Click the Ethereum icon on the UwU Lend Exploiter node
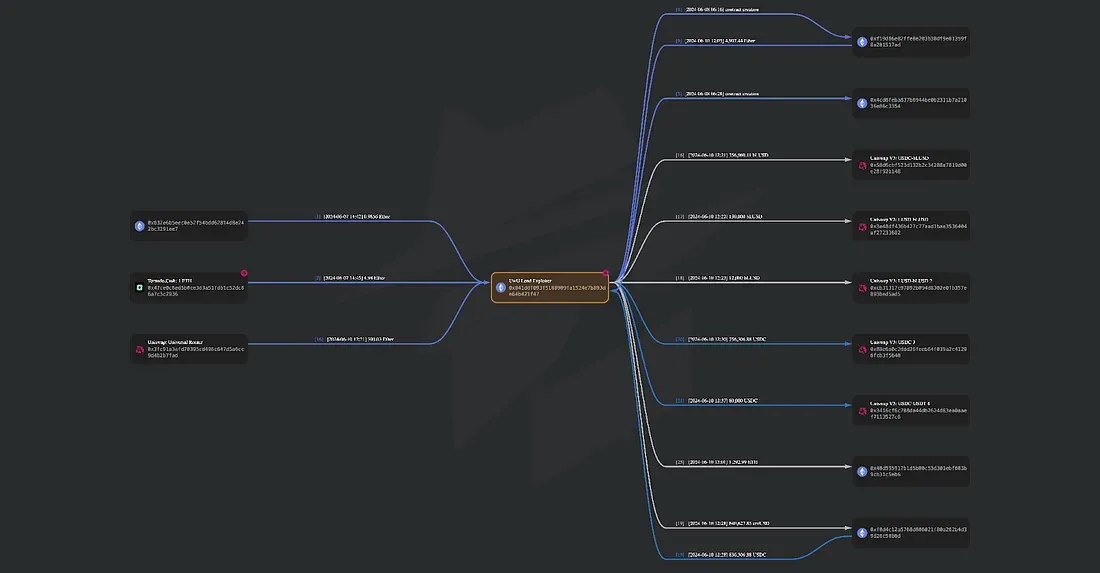 click(x=501, y=288)
